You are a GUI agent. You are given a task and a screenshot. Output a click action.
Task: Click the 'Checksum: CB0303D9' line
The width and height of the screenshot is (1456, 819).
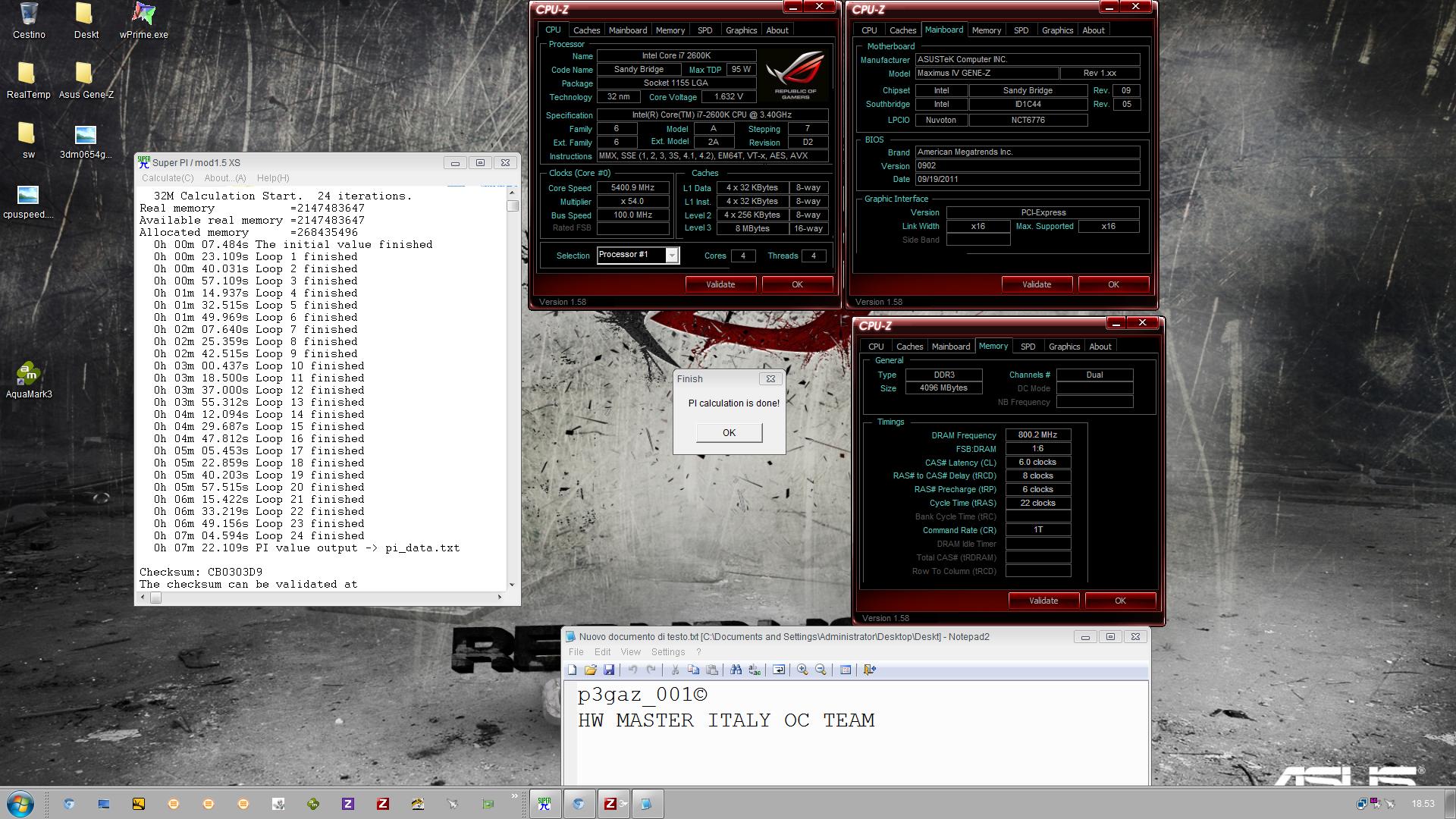[201, 573]
